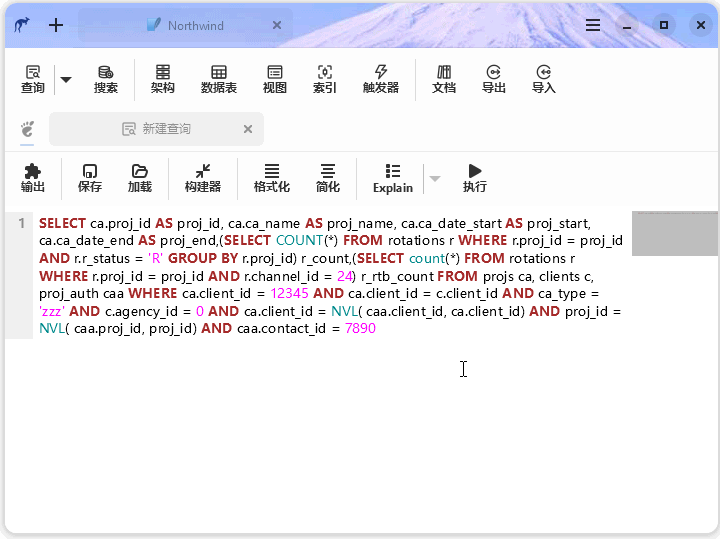
Task: Open the 构建器 query builder
Action: click(202, 178)
